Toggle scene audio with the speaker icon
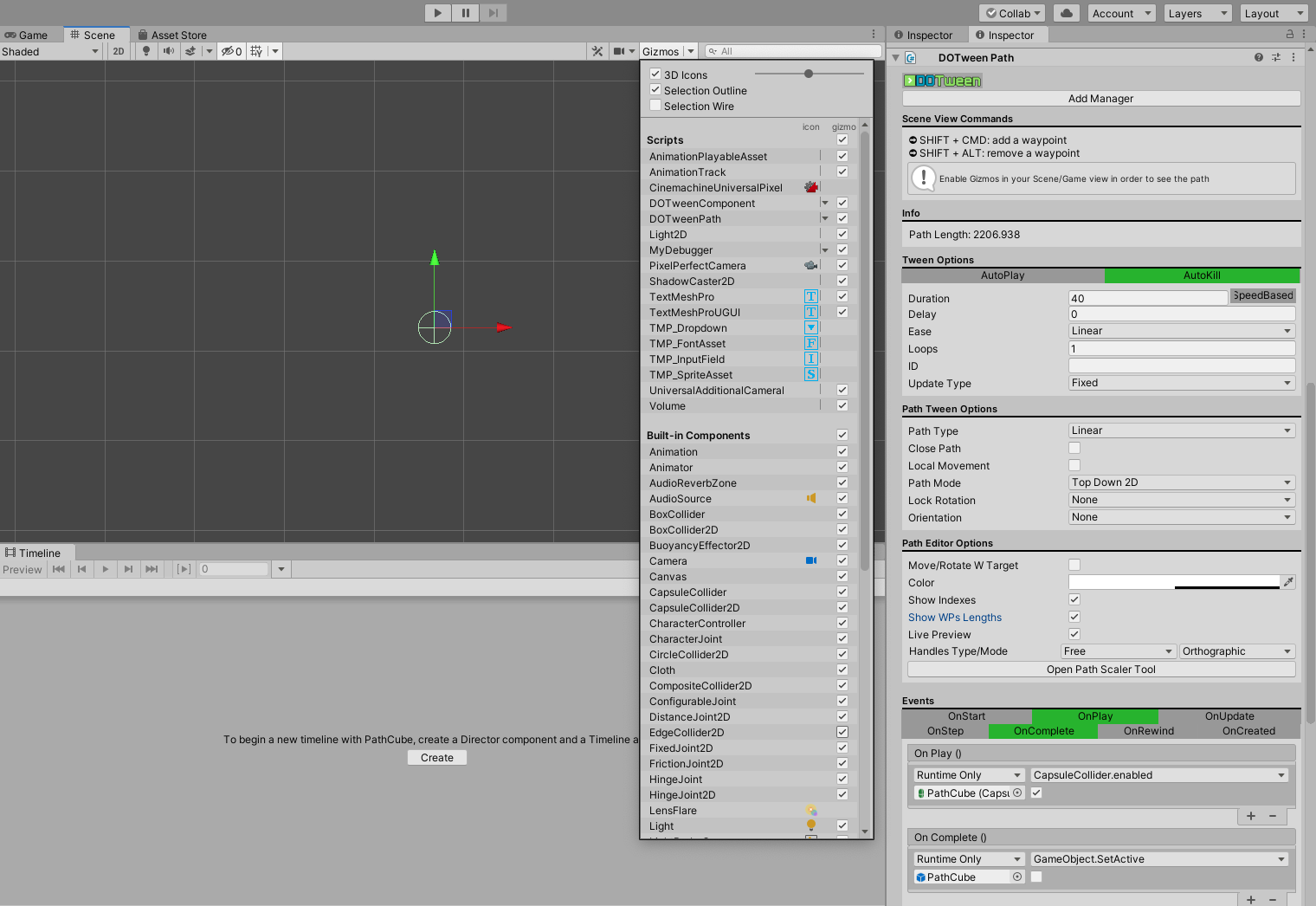This screenshot has width=1316, height=906. (x=168, y=51)
